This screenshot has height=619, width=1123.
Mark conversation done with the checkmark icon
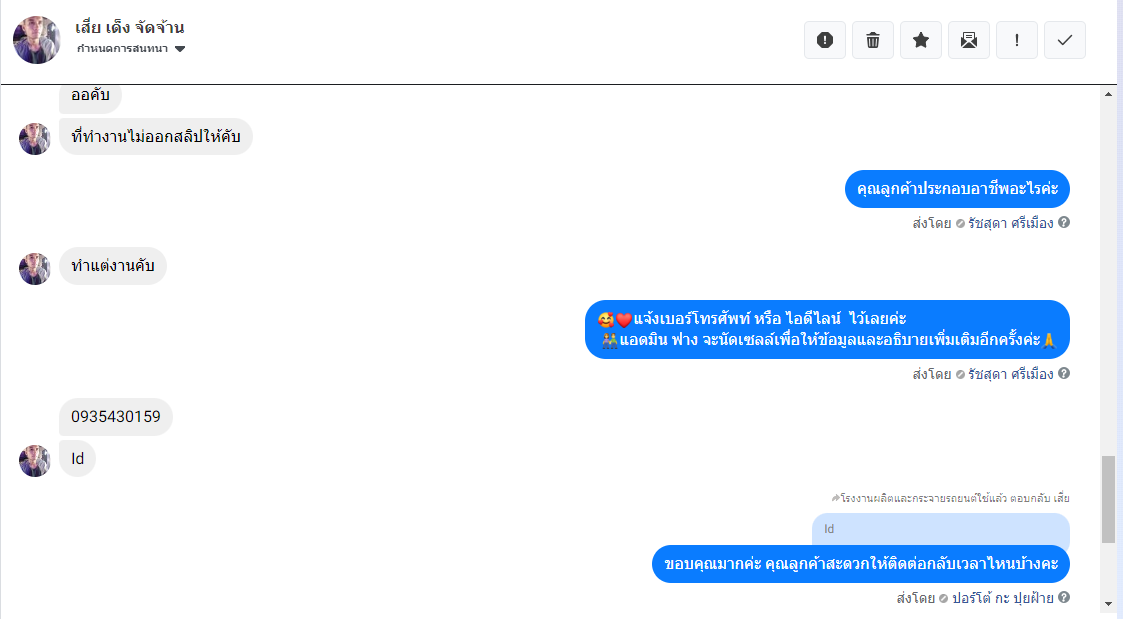pyautogui.click(x=1064, y=40)
